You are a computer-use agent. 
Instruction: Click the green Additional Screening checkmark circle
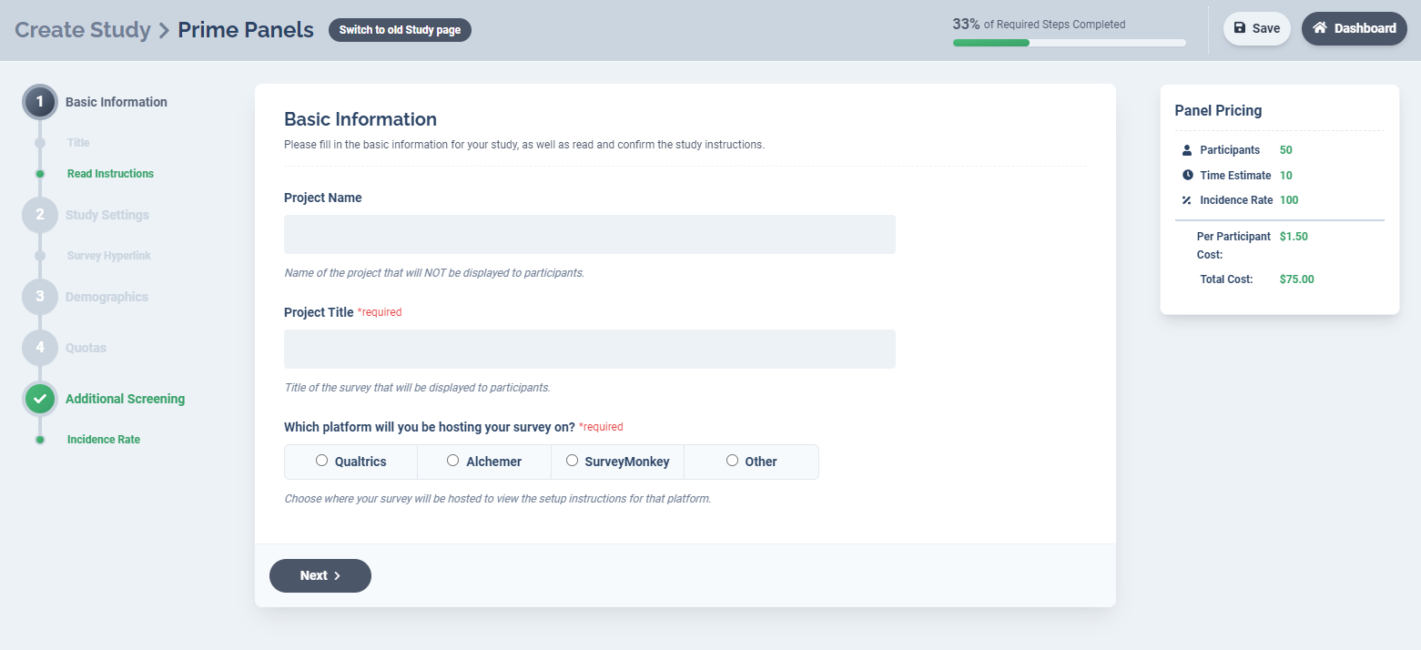[x=40, y=398]
